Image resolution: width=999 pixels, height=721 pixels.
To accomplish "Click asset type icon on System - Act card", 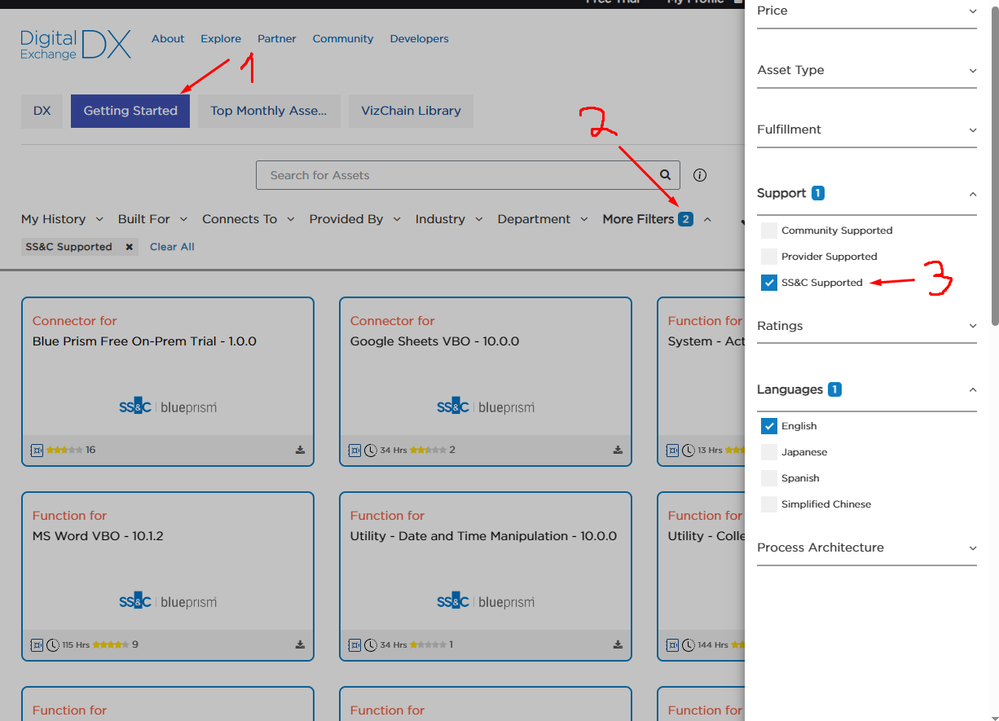I will 672,450.
